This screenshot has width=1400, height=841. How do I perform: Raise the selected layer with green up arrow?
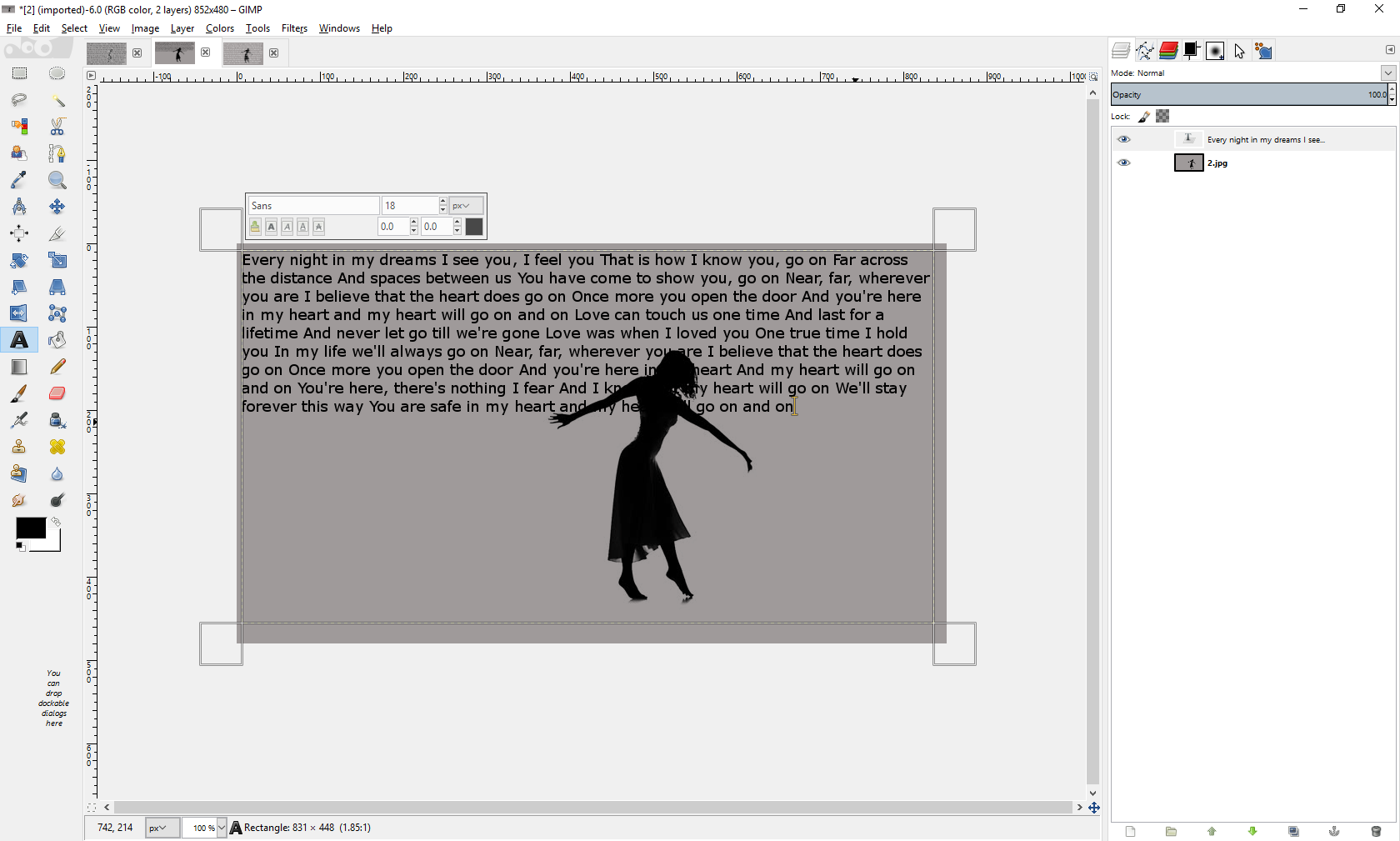(1212, 831)
